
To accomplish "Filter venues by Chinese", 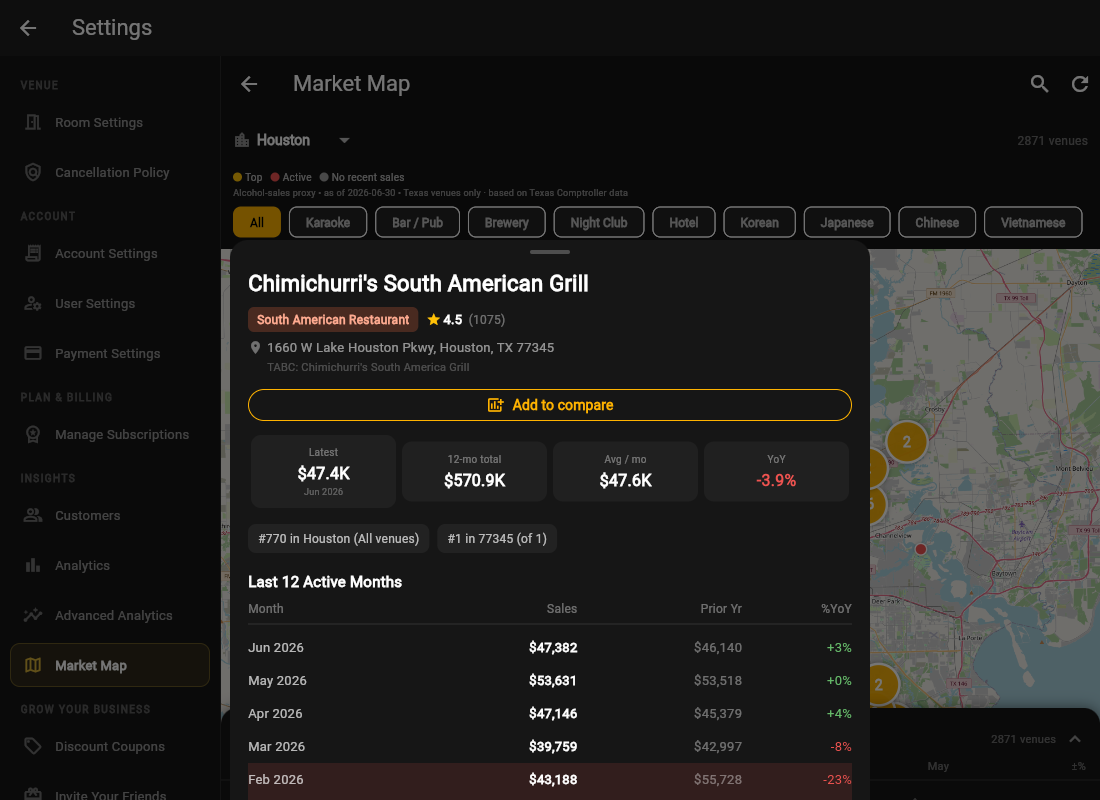I will [x=937, y=222].
